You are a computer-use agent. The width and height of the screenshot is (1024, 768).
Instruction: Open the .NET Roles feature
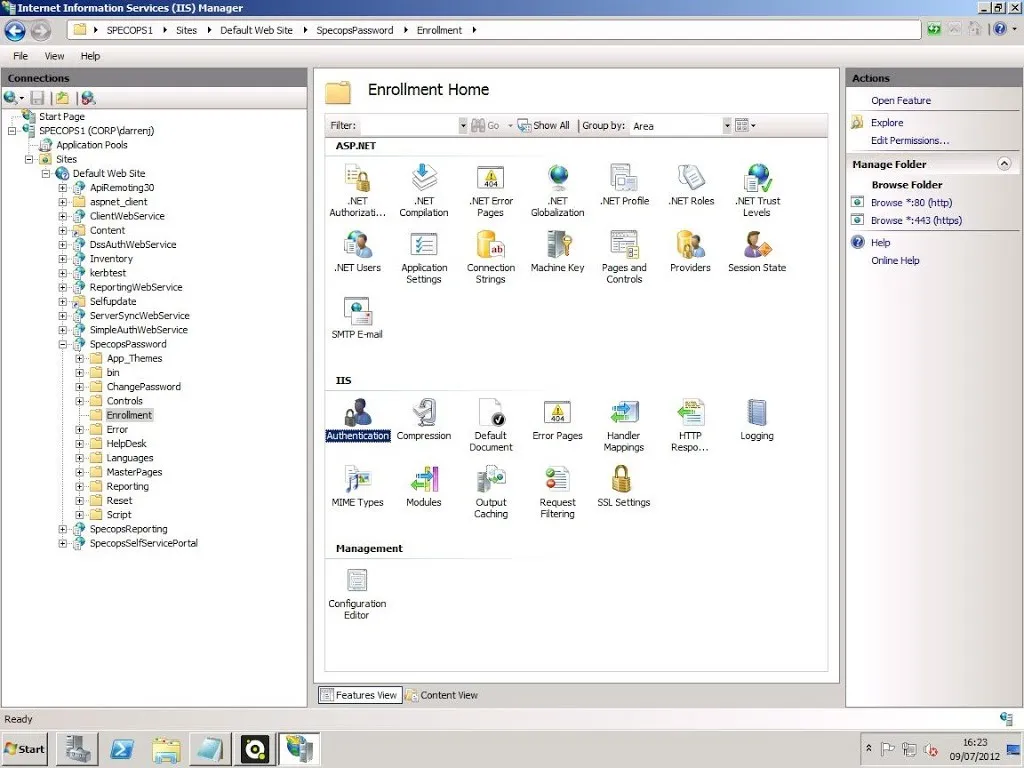pos(690,185)
